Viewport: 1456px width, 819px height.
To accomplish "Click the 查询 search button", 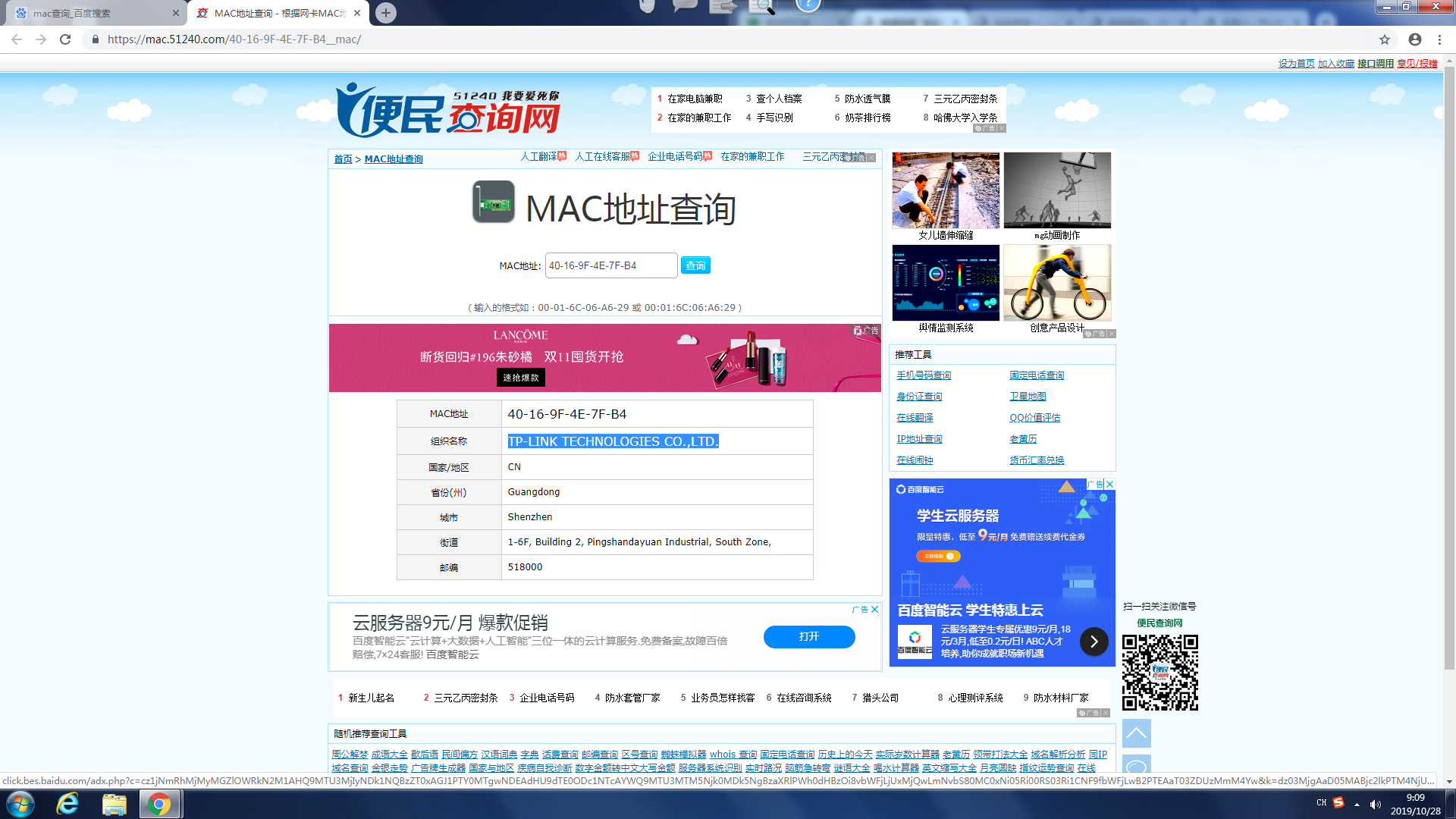I will [695, 265].
